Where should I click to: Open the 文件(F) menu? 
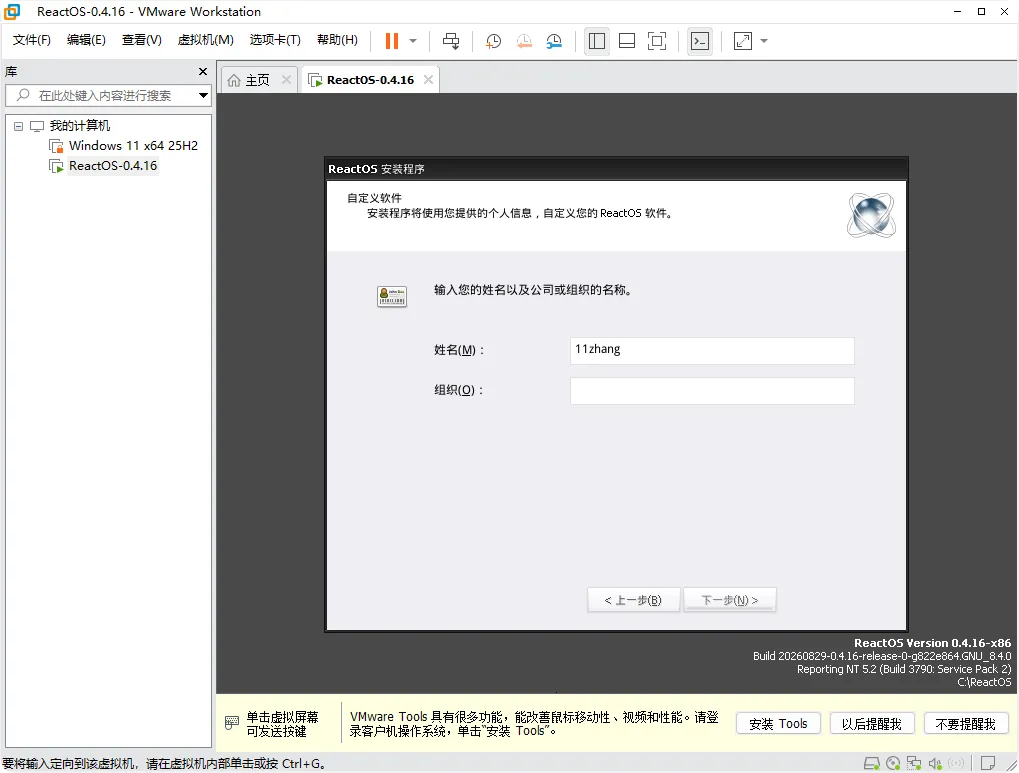pyautogui.click(x=32, y=40)
